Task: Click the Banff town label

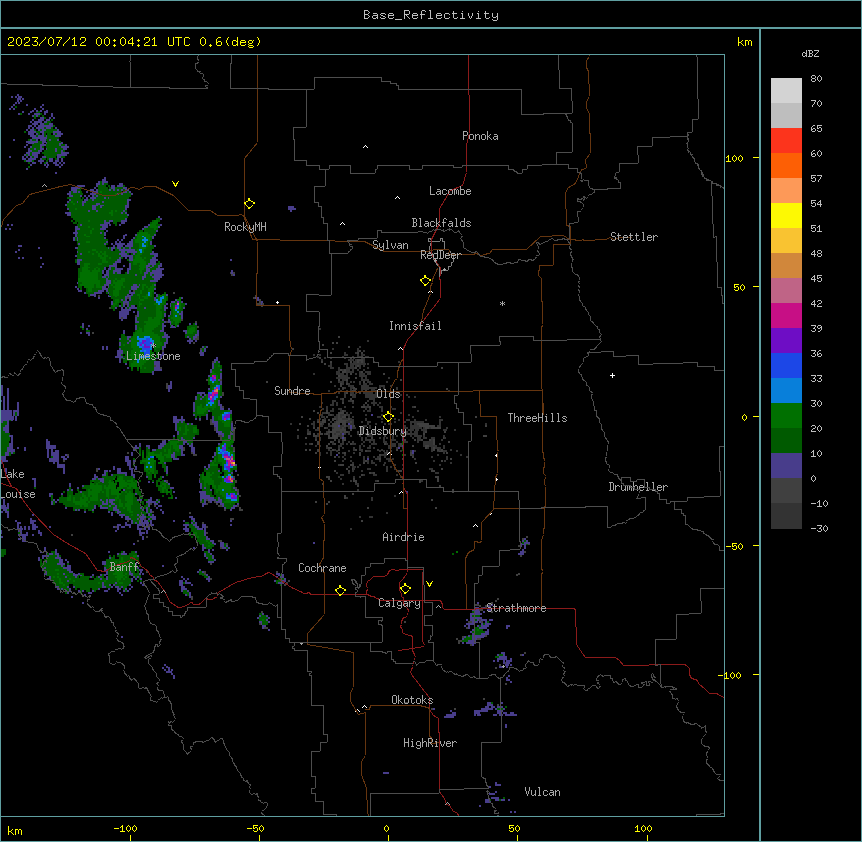Action: (124, 567)
